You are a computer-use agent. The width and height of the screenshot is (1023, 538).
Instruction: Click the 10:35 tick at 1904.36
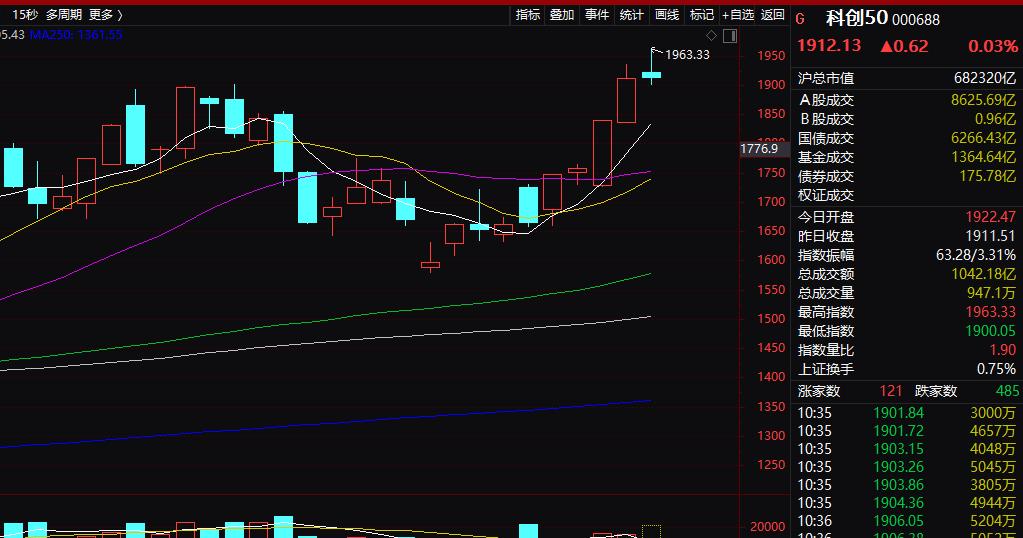pyautogui.click(x=907, y=503)
